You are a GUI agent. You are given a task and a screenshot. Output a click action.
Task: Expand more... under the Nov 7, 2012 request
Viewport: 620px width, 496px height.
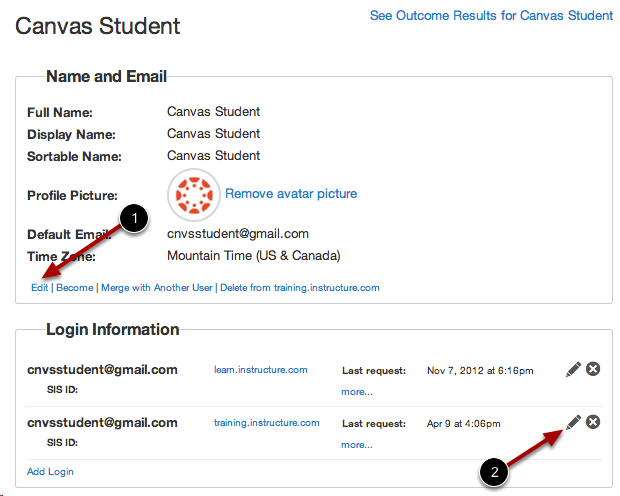[x=356, y=391]
